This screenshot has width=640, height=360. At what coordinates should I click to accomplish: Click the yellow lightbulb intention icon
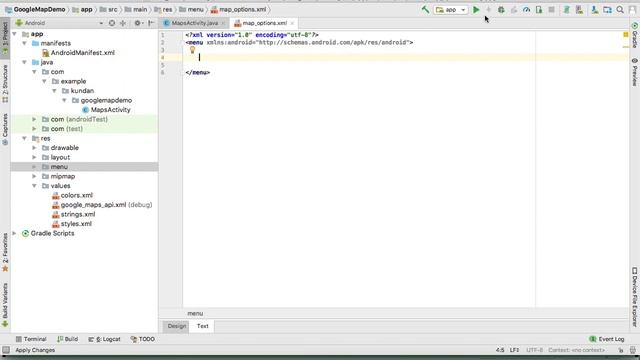pyautogui.click(x=192, y=50)
